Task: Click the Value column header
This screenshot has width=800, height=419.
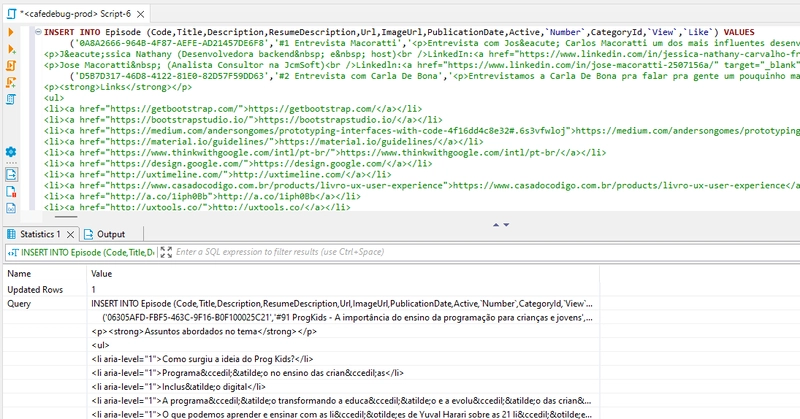Action: tap(101, 273)
